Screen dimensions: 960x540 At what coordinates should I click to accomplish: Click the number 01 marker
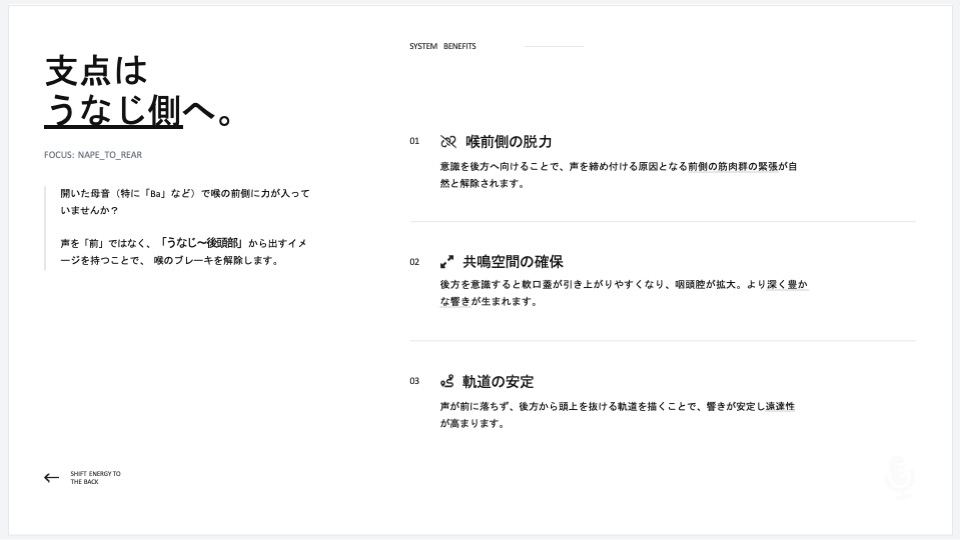point(414,141)
